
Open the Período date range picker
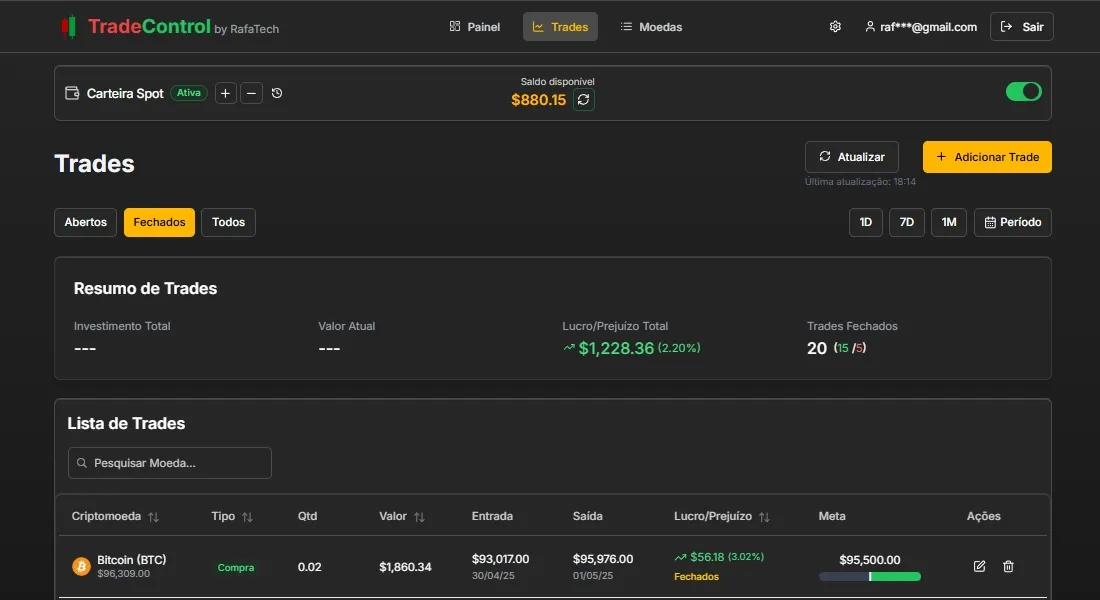tap(1012, 222)
